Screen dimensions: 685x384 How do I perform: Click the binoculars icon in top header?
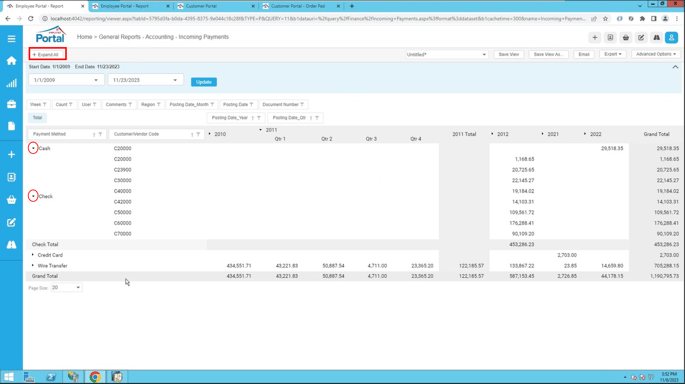click(656, 38)
